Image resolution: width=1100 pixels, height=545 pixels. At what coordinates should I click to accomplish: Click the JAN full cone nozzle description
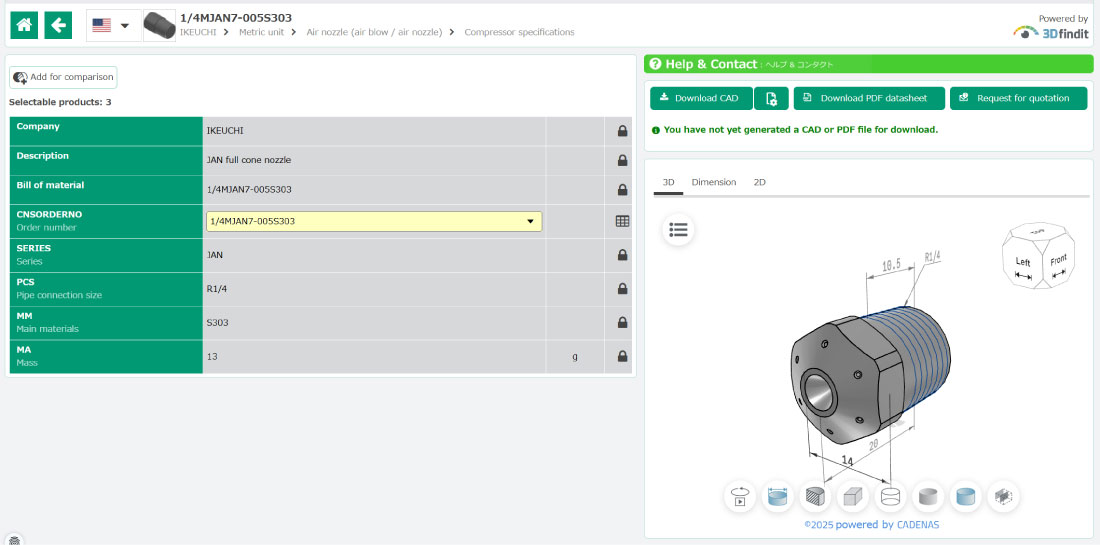click(248, 161)
